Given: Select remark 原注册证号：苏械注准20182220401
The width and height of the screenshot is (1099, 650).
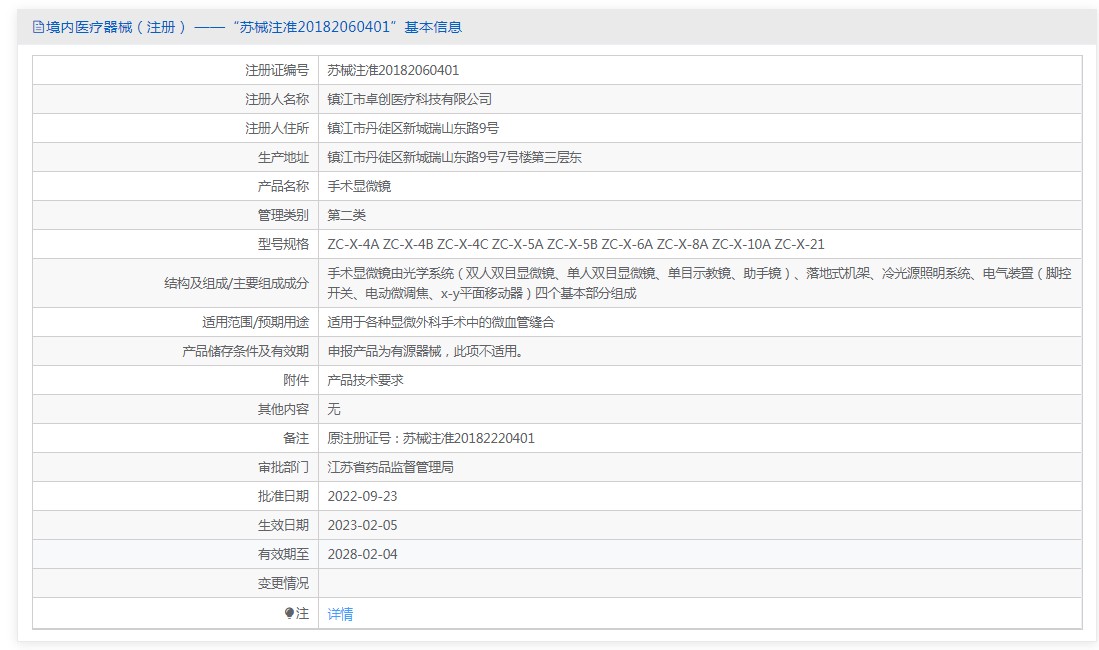Looking at the screenshot, I should [431, 438].
